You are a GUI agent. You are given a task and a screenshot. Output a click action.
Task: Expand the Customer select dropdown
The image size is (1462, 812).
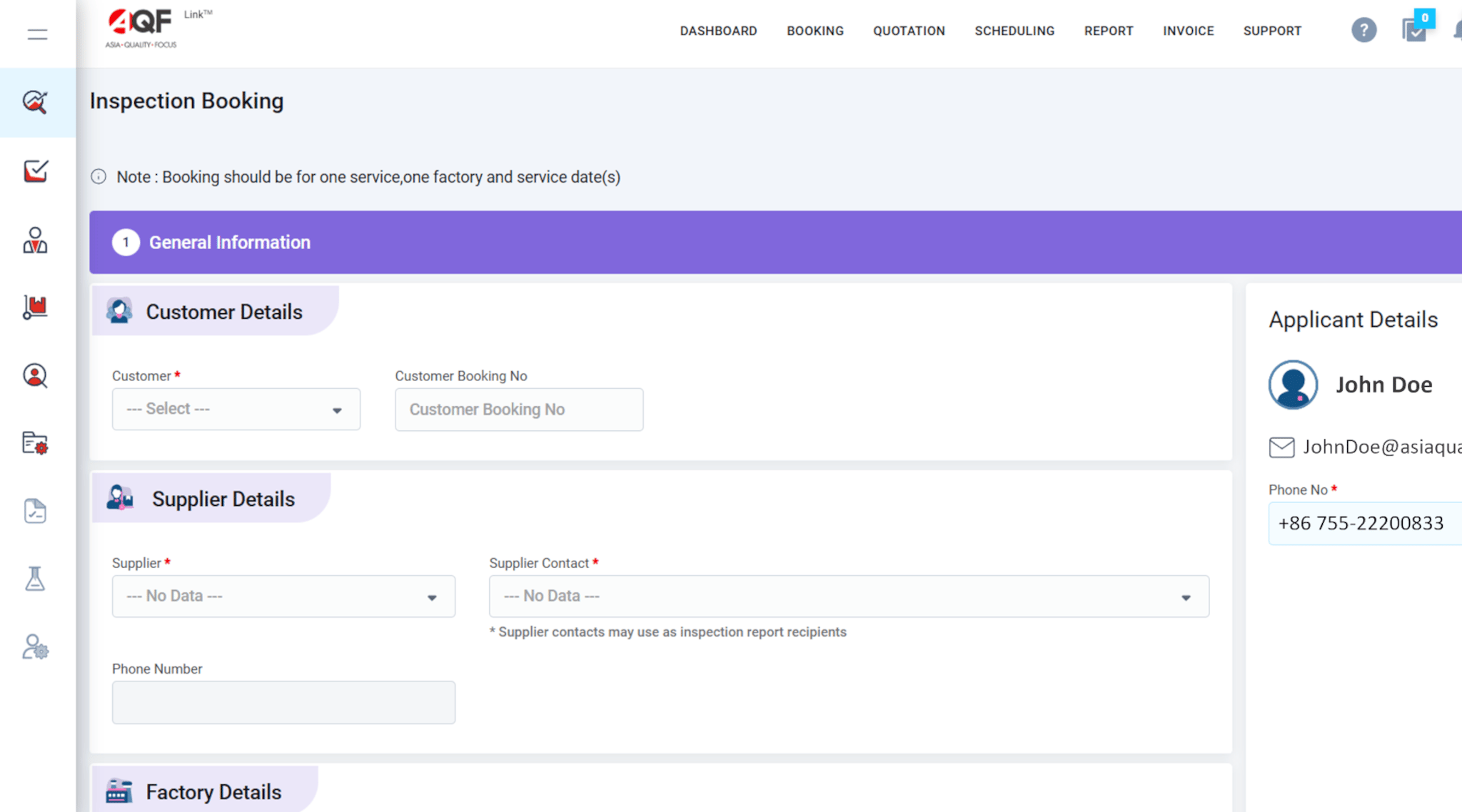[x=236, y=409]
